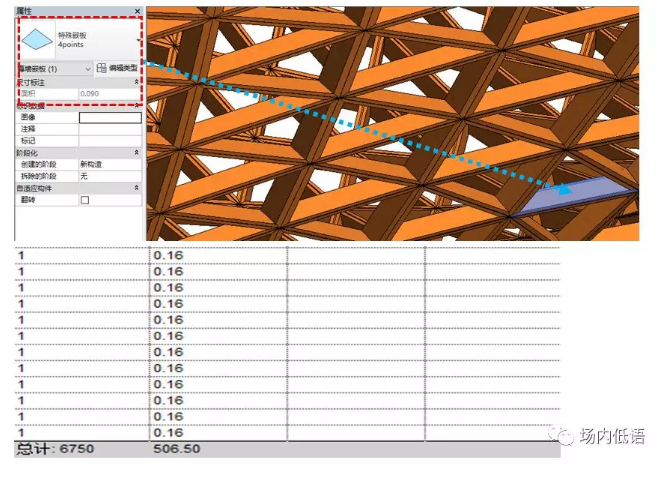This screenshot has width=661, height=477.
Task: Open the 创建的阶段 value 新构造
Action: click(x=110, y=164)
